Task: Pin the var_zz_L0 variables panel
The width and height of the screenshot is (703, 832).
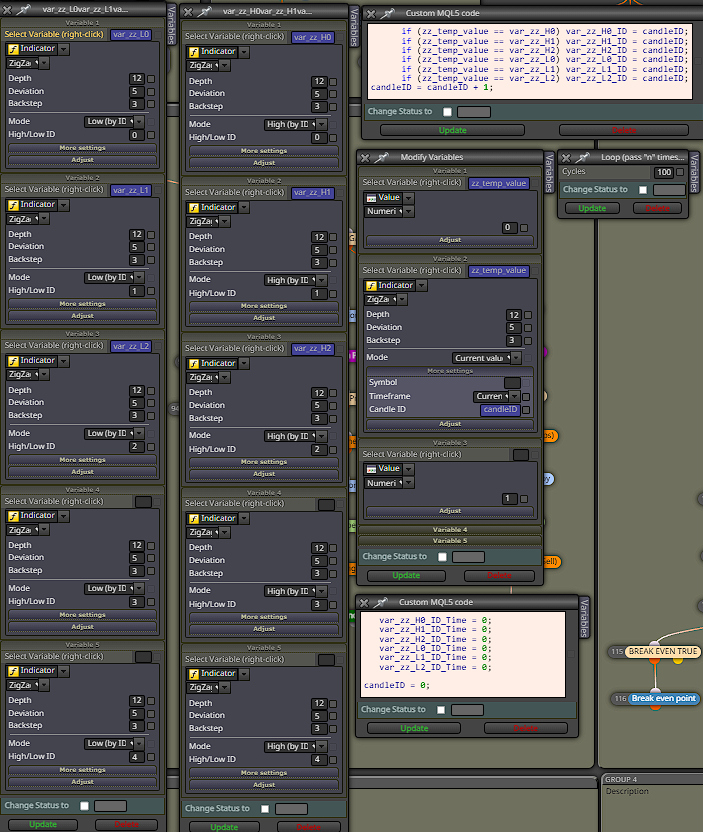Action: pyautogui.click(x=24, y=9)
